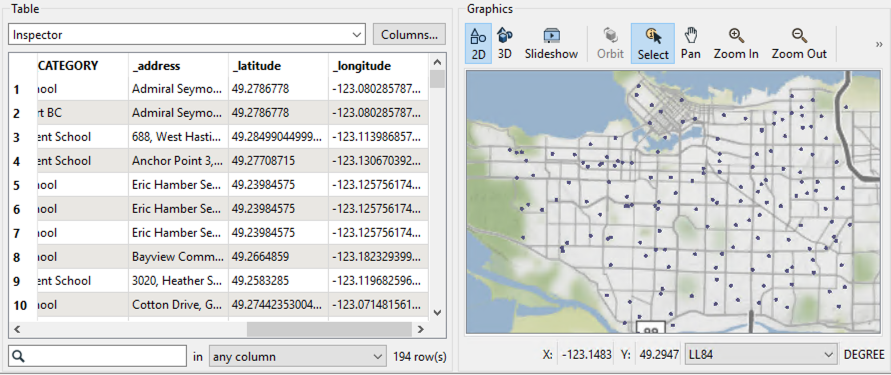Click latitude cell 49.27708715
Viewport: 891px width, 375px height.
278,161
